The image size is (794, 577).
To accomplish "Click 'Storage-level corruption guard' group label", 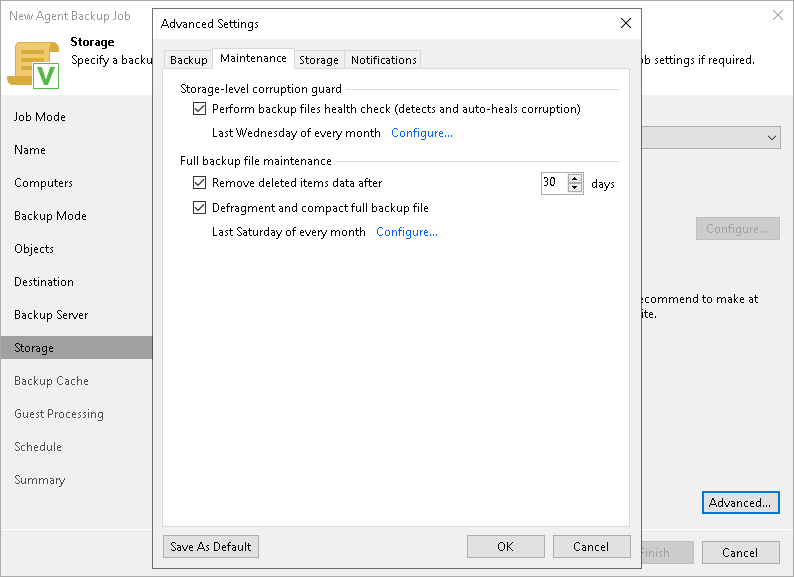I will (261, 89).
